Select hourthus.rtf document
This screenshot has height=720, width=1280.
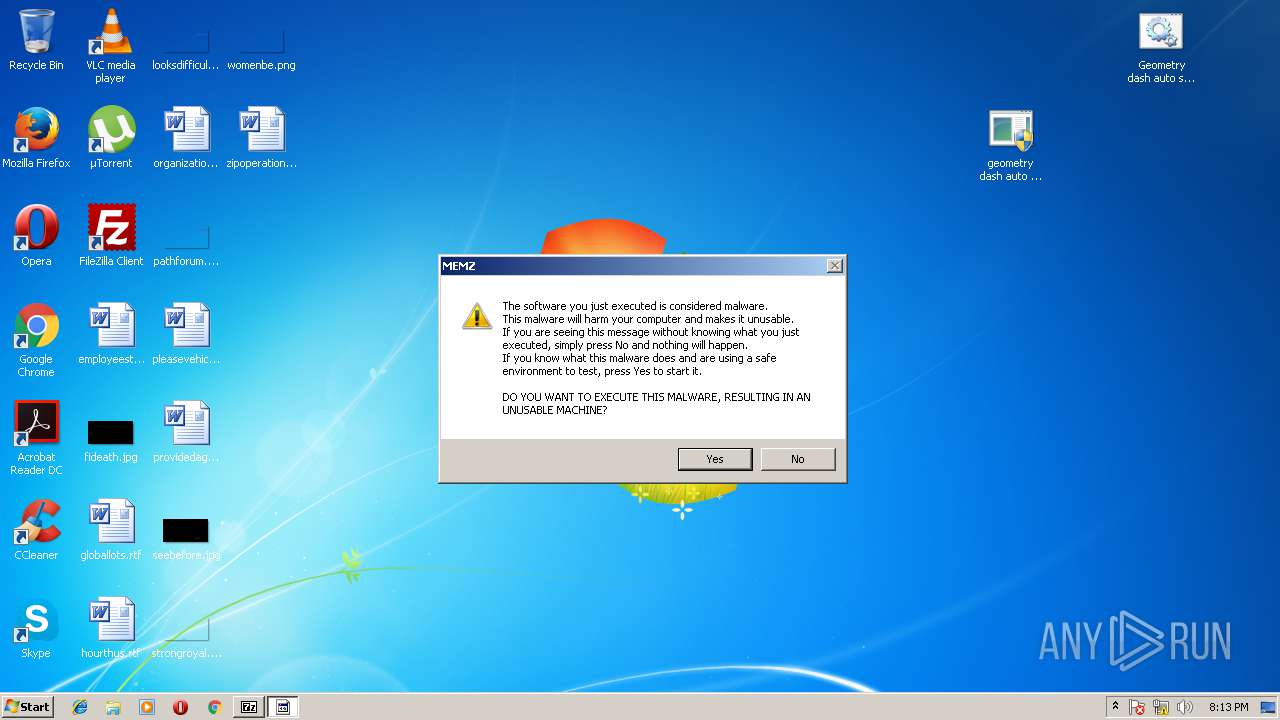(110, 628)
